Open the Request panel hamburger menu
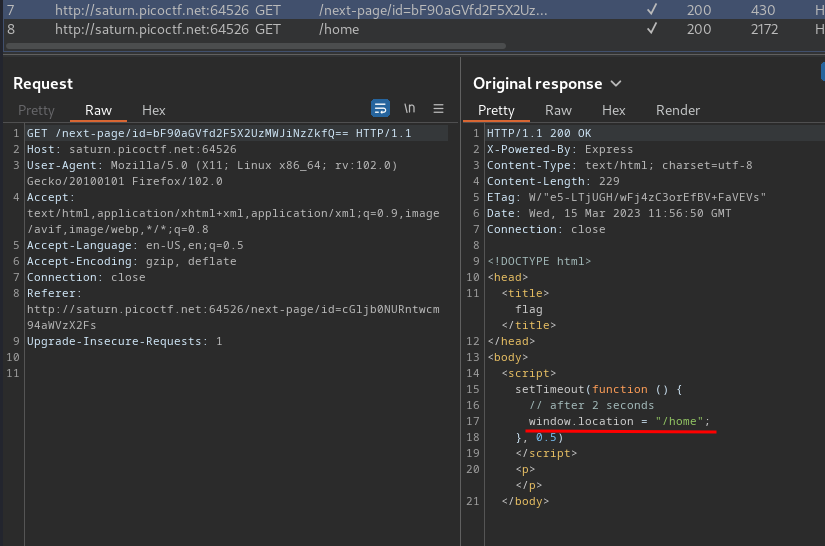Screen dimensions: 825x546 (x=438, y=108)
